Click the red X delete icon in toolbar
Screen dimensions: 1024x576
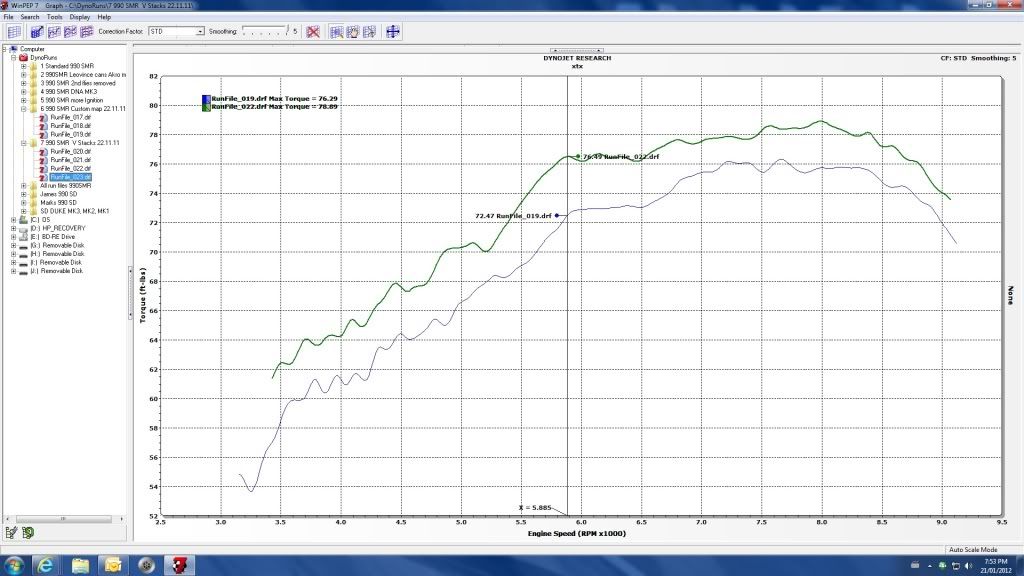tap(313, 32)
